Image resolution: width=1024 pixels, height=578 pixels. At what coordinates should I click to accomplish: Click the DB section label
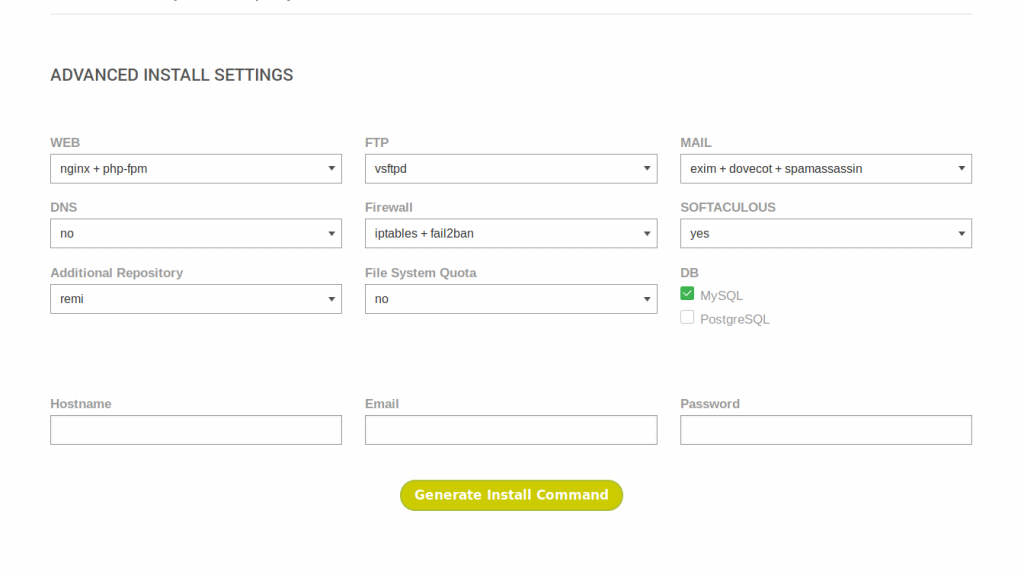(x=689, y=273)
